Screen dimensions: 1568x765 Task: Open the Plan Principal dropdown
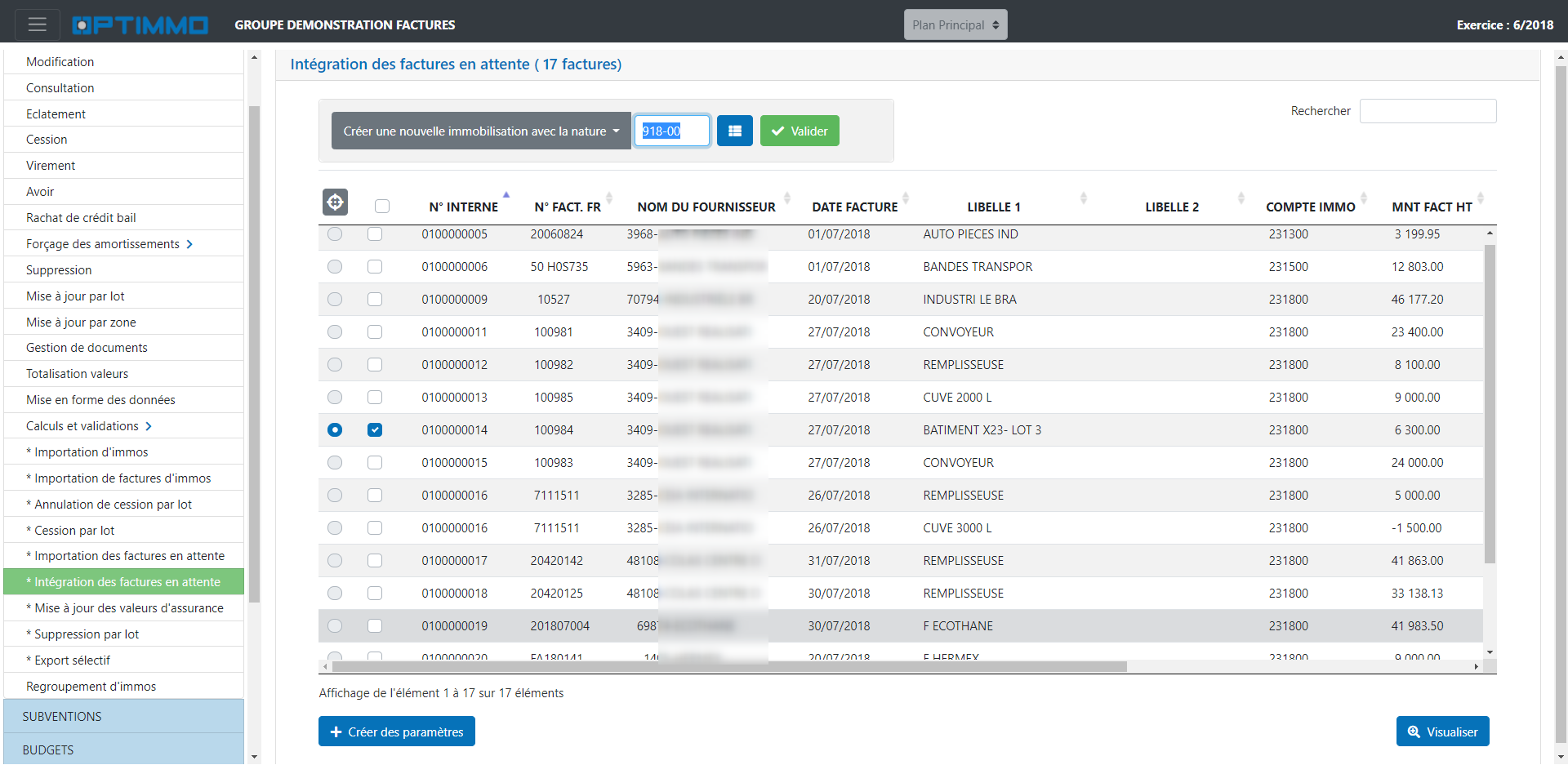(x=955, y=24)
